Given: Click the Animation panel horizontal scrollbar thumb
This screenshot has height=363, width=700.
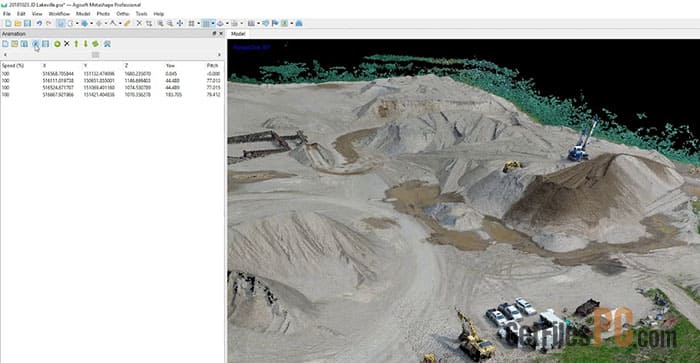Looking at the screenshot, I should pos(96,54).
